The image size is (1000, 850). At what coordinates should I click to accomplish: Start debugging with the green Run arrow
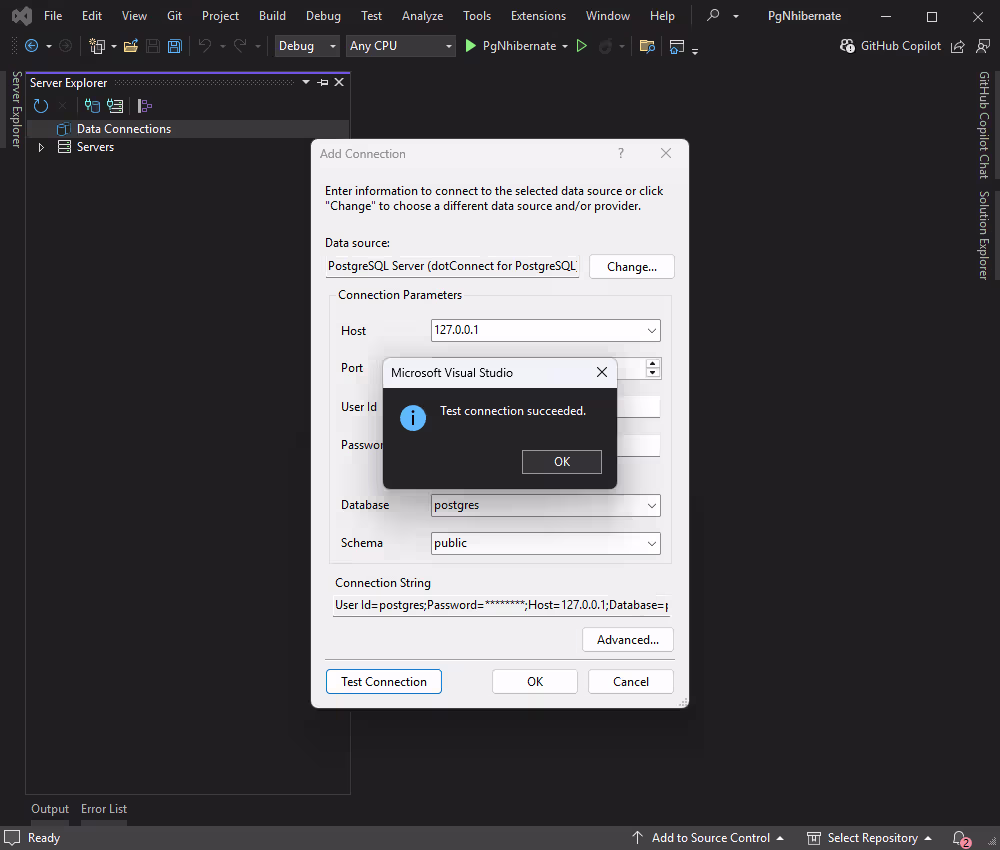coord(470,46)
